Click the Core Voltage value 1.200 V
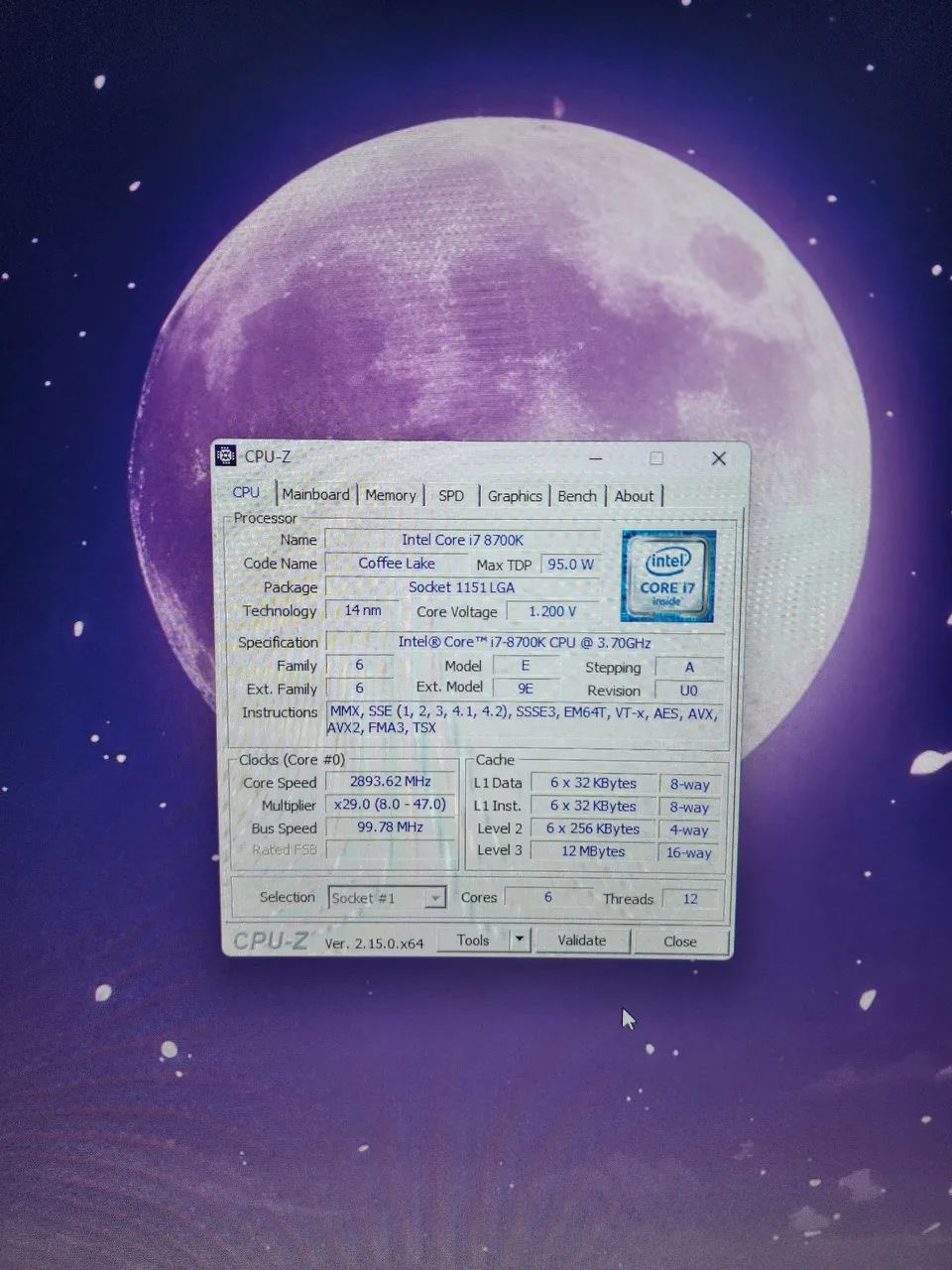Screen dimensions: 952x1270 552,611
